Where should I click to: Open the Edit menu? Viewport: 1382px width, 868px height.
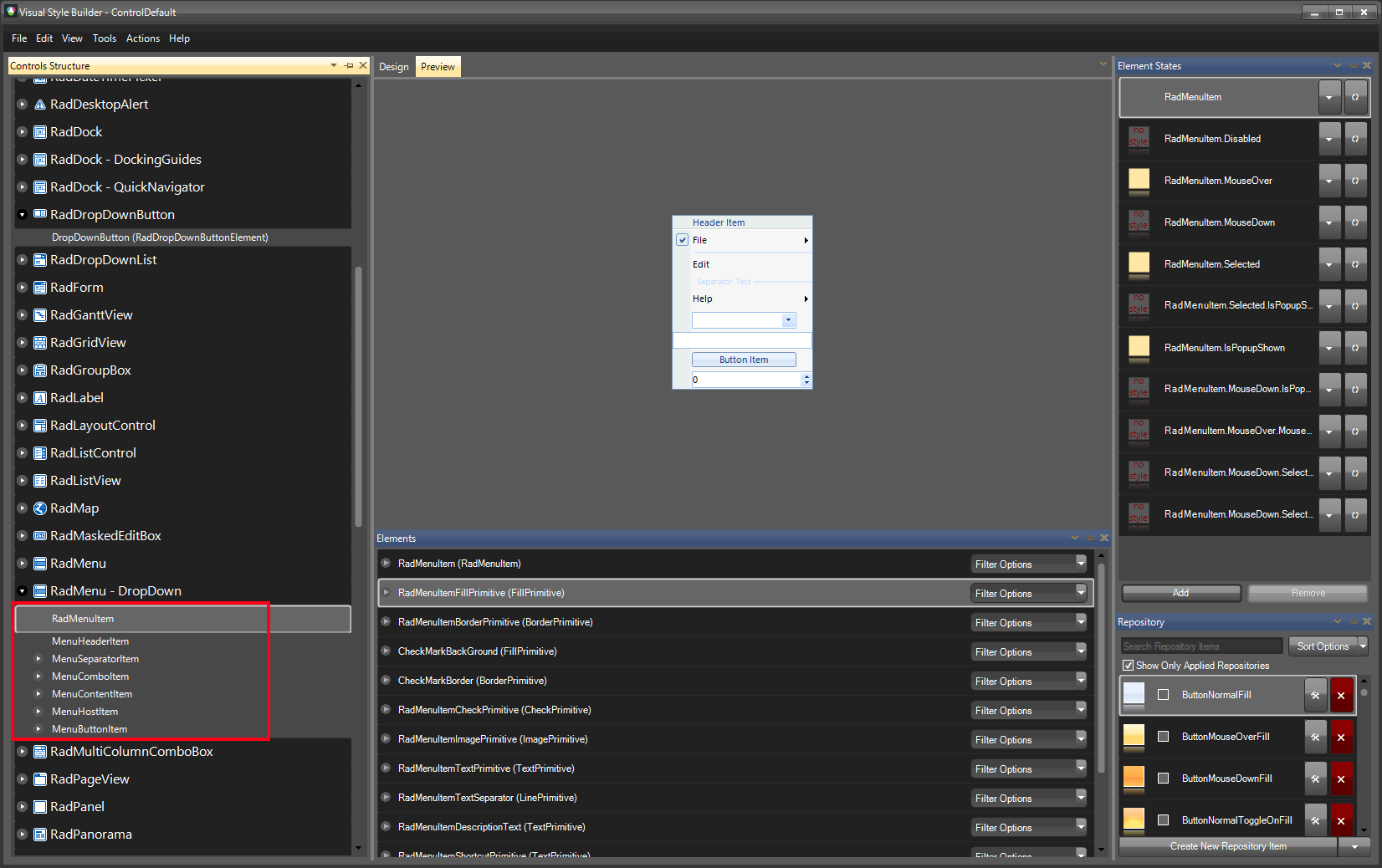pos(44,38)
